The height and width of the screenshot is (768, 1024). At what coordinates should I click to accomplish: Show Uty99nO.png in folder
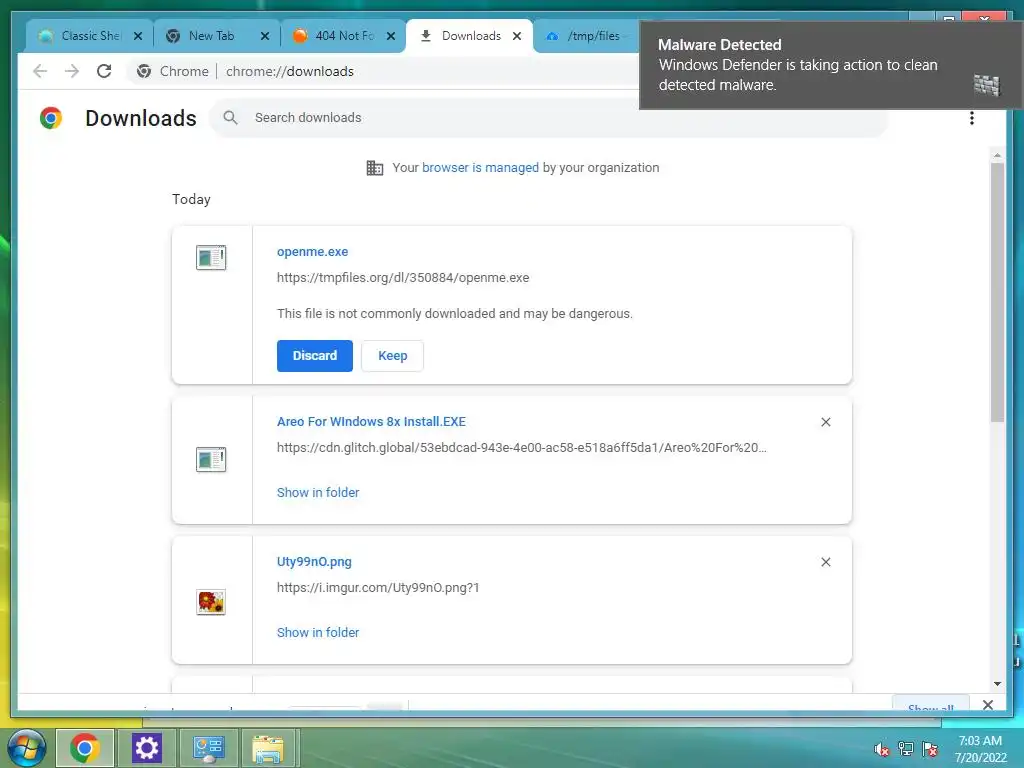(x=318, y=632)
